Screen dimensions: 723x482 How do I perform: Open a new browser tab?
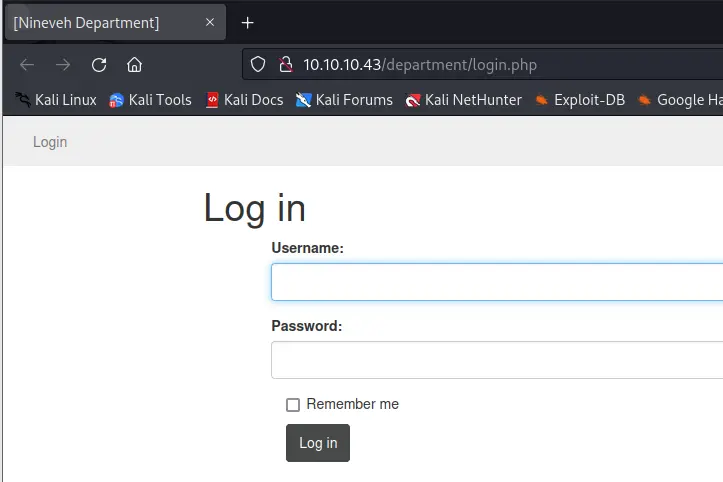click(248, 22)
